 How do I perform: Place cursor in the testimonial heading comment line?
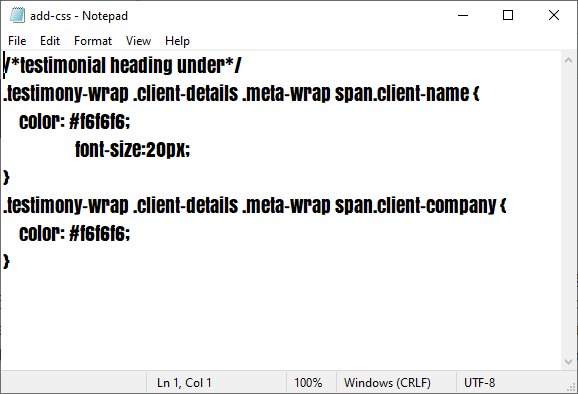tap(122, 65)
